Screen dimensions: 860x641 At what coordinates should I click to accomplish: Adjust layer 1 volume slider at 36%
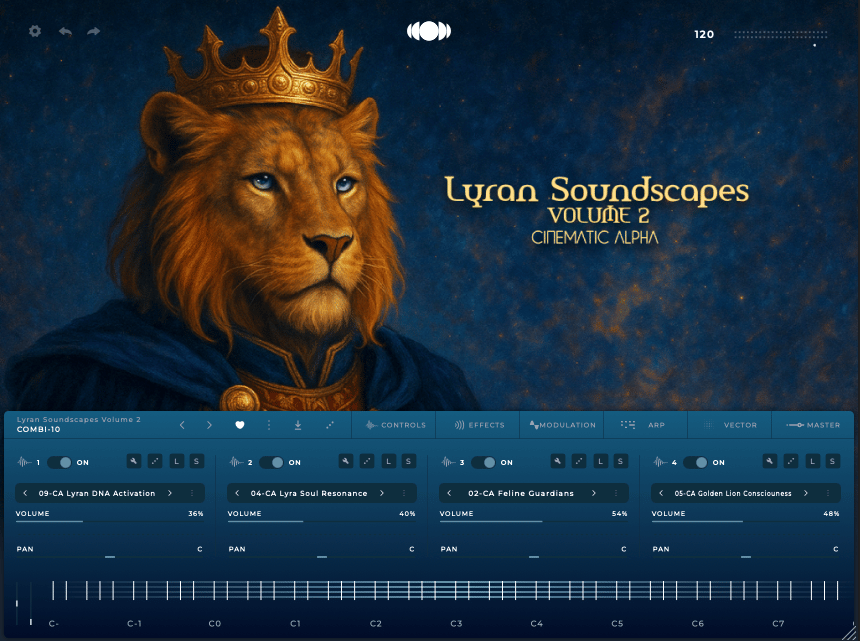110,521
